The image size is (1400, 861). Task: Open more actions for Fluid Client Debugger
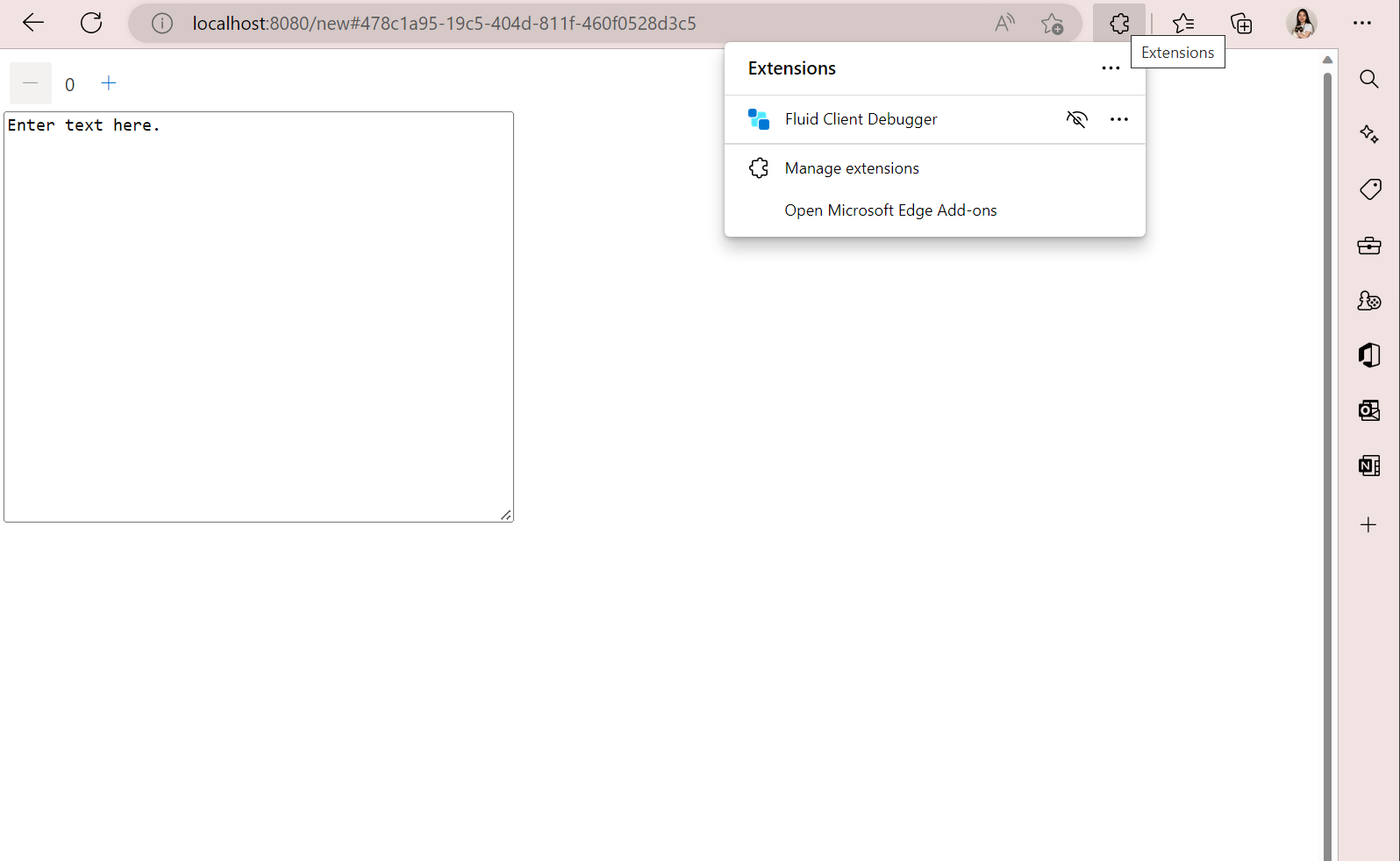1119,119
